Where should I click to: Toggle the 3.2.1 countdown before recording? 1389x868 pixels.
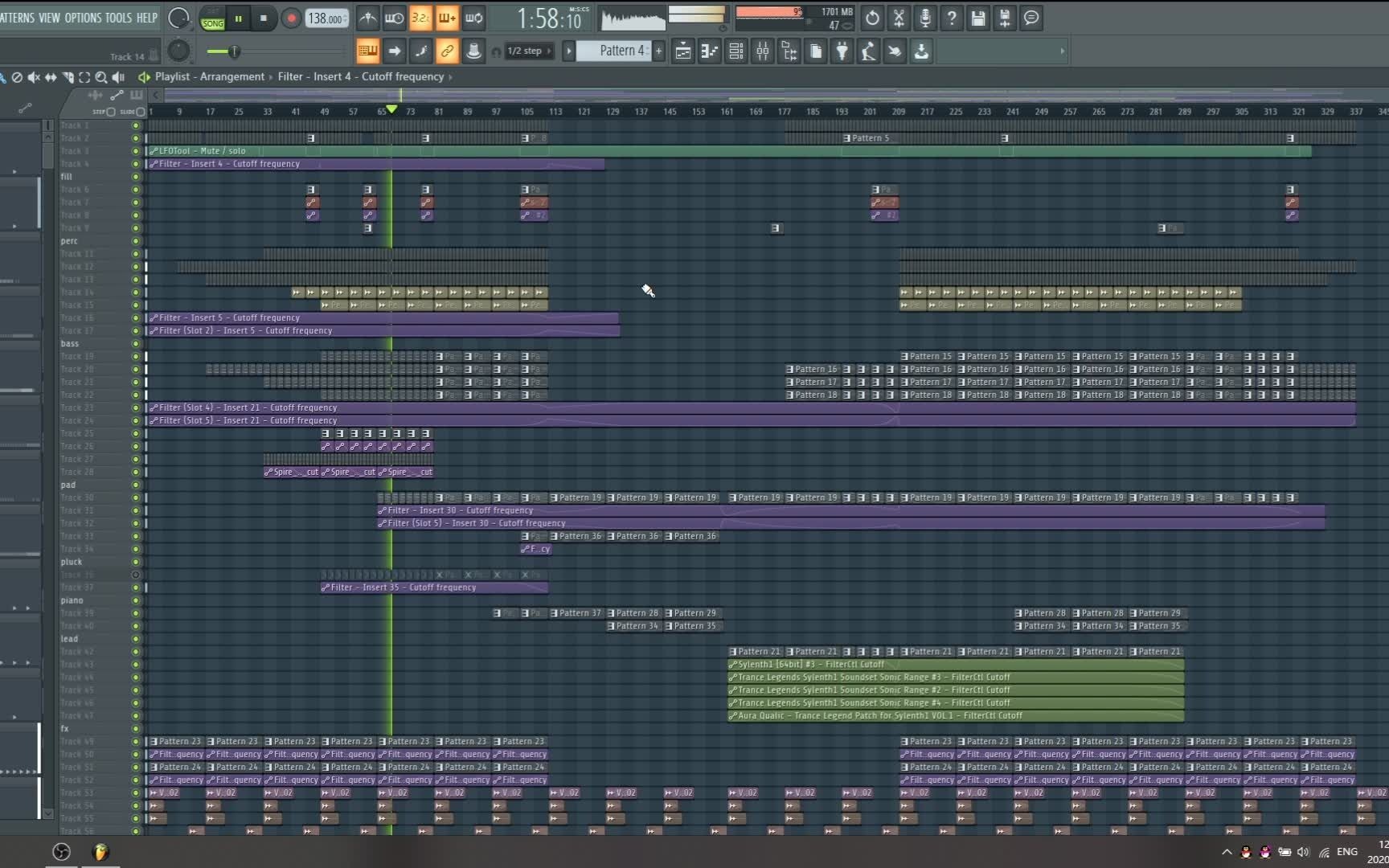420,18
